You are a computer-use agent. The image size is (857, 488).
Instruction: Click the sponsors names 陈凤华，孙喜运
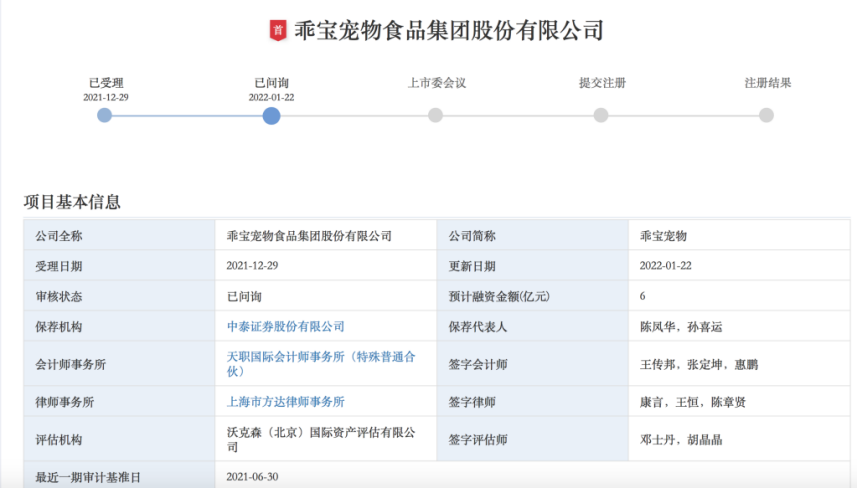681,327
